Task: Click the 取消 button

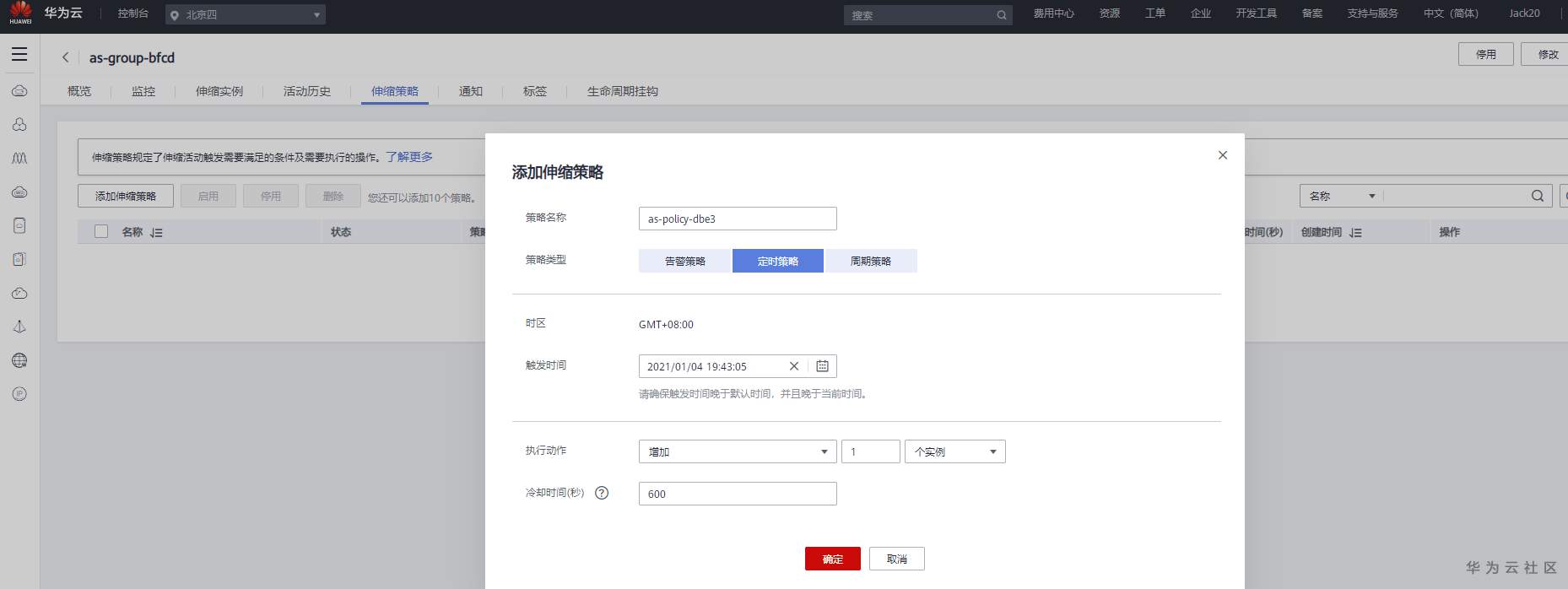Action: [897, 559]
